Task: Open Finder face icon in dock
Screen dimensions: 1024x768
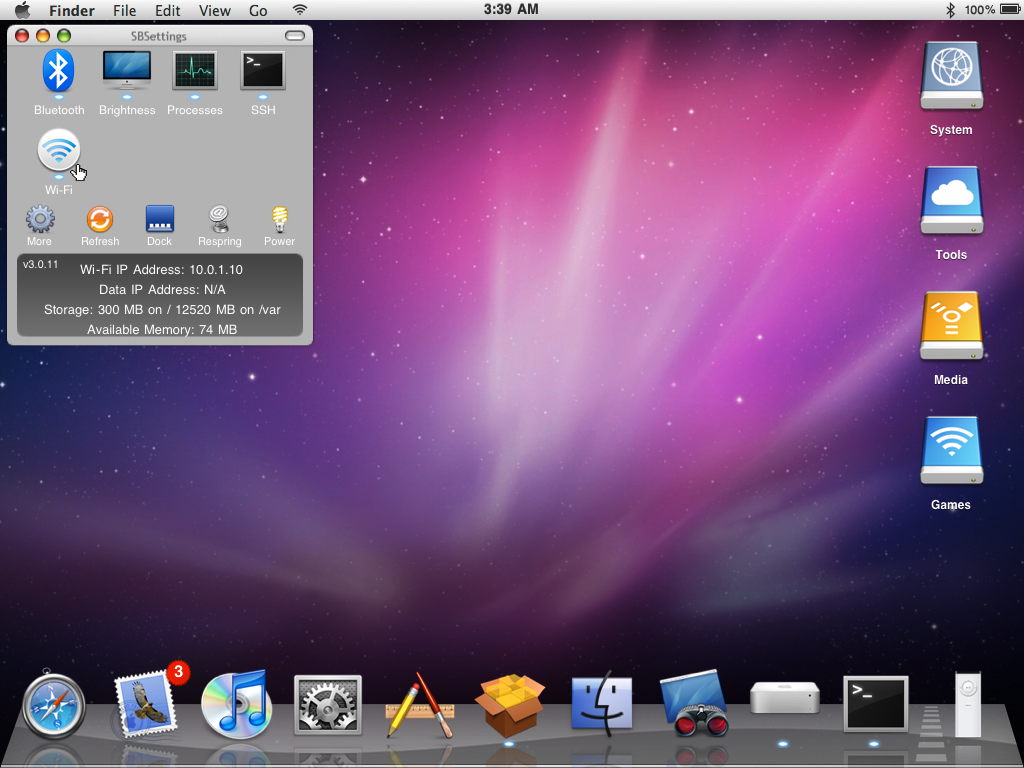Action: coord(601,704)
